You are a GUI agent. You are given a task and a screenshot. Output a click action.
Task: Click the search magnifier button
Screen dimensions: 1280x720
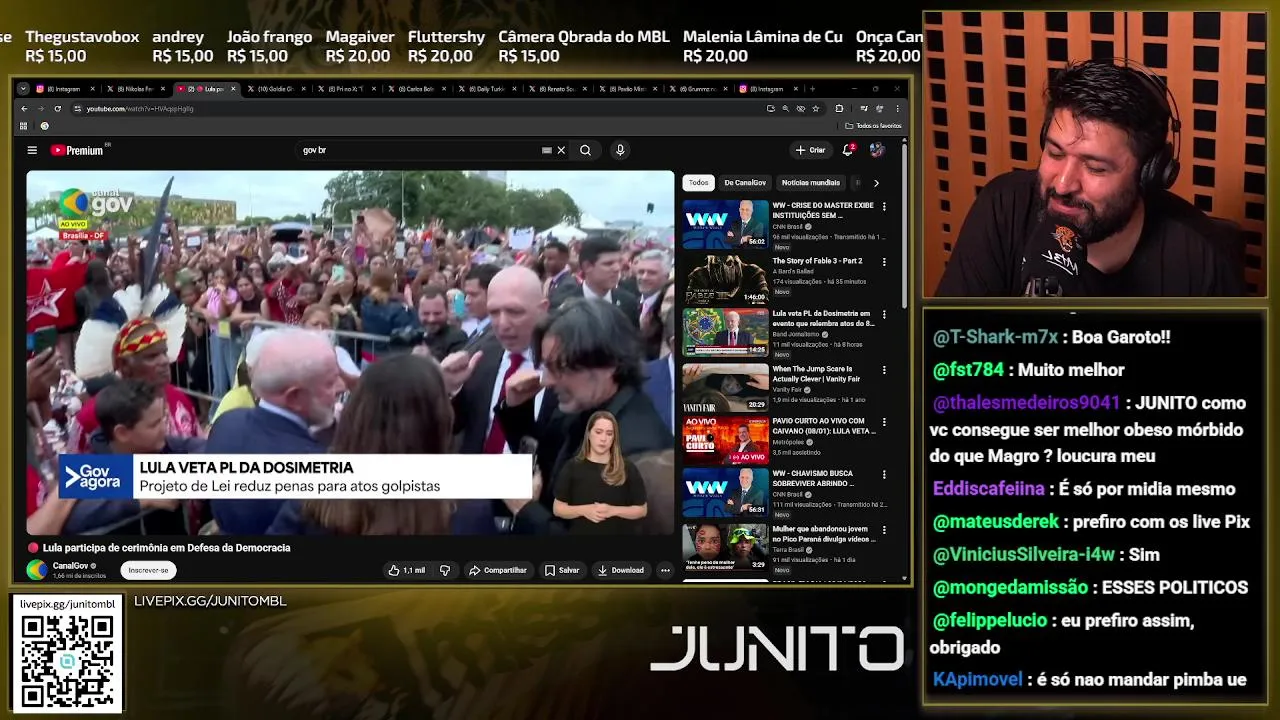coord(585,150)
